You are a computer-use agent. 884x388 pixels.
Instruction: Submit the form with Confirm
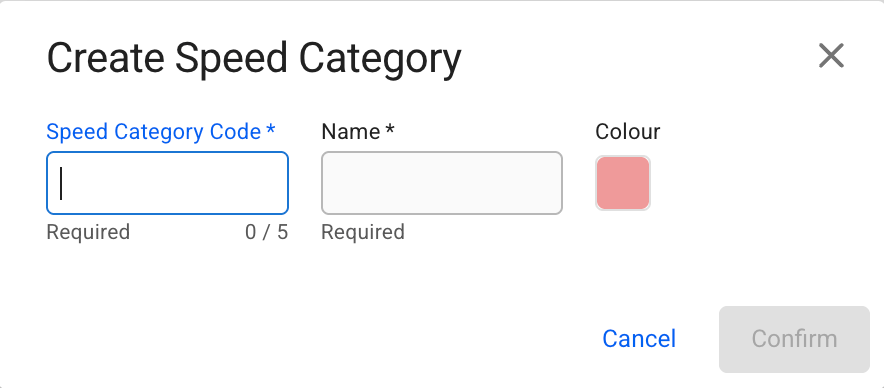tap(794, 339)
